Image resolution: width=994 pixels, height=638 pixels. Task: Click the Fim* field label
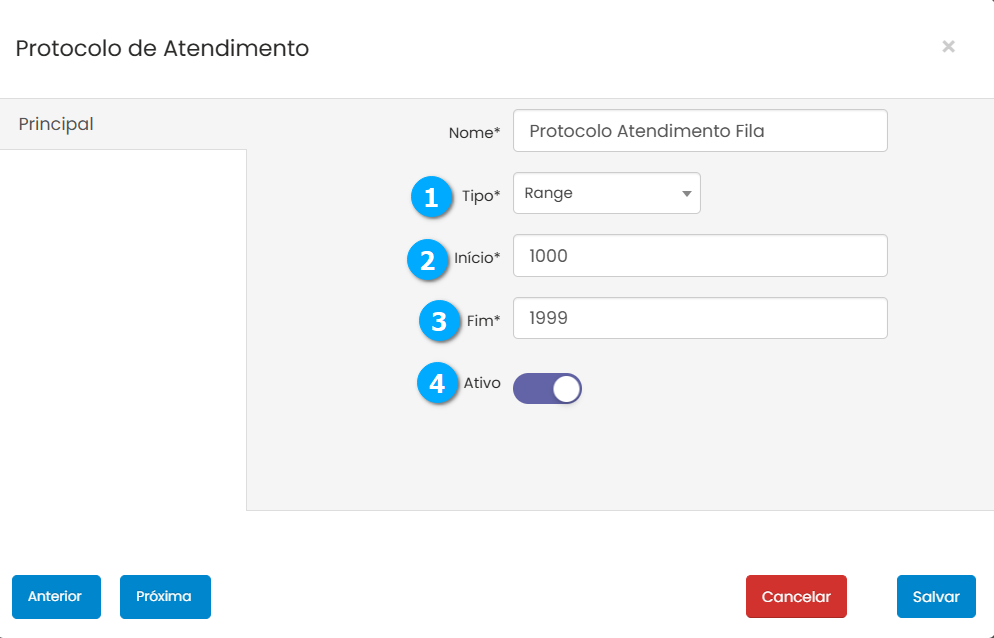coord(483,321)
